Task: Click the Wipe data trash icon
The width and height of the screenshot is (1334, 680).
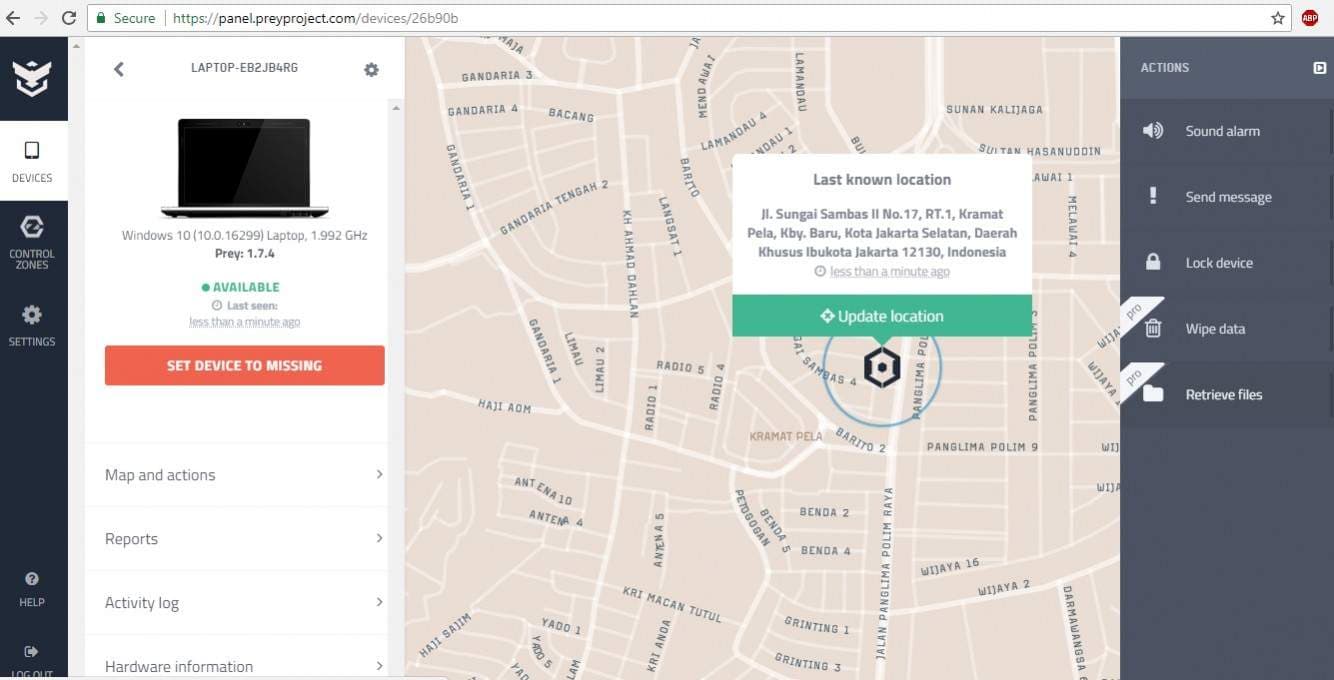Action: pos(1153,328)
